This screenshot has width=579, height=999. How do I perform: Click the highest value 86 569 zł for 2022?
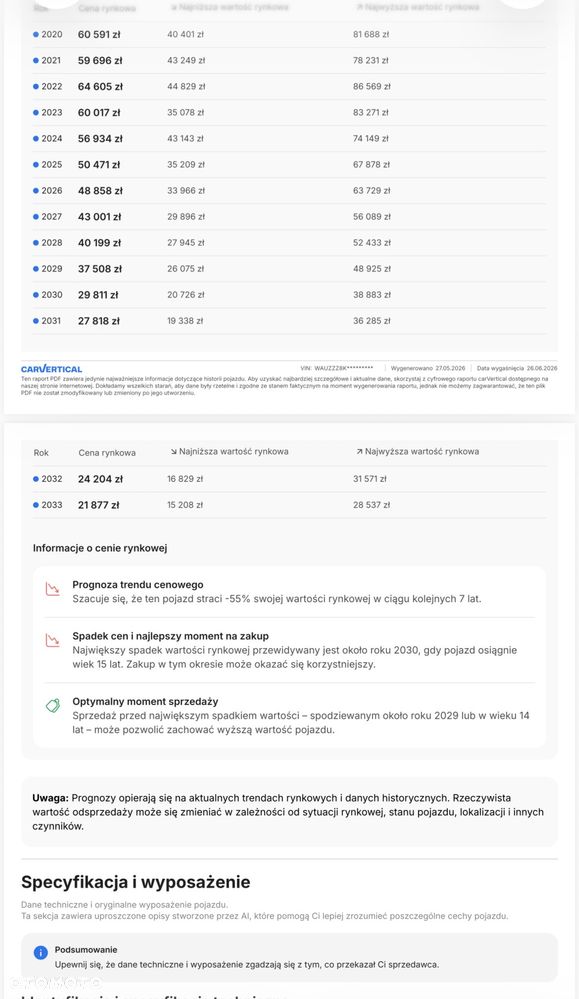point(372,87)
